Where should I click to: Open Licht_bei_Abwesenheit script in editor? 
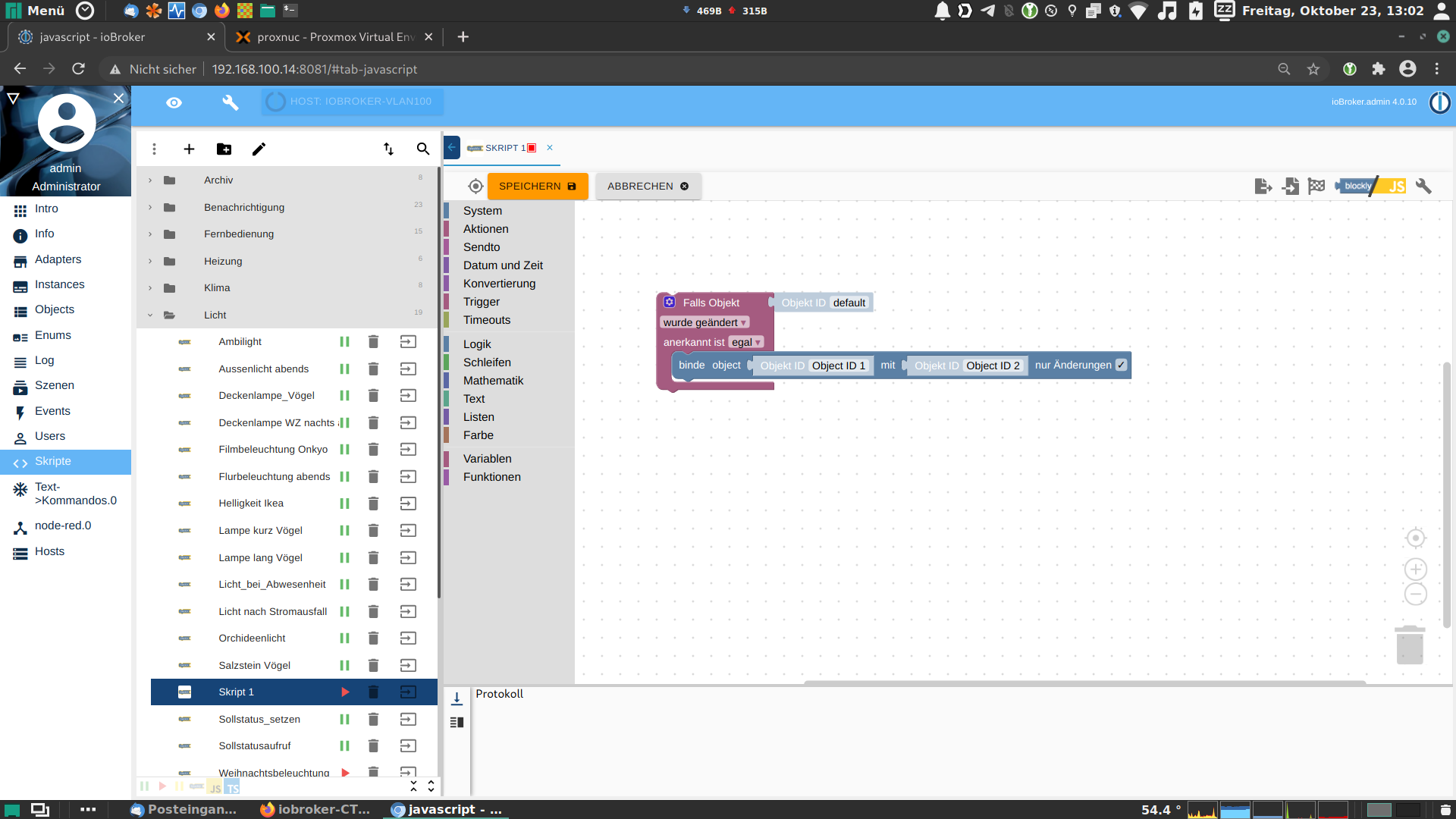point(408,585)
